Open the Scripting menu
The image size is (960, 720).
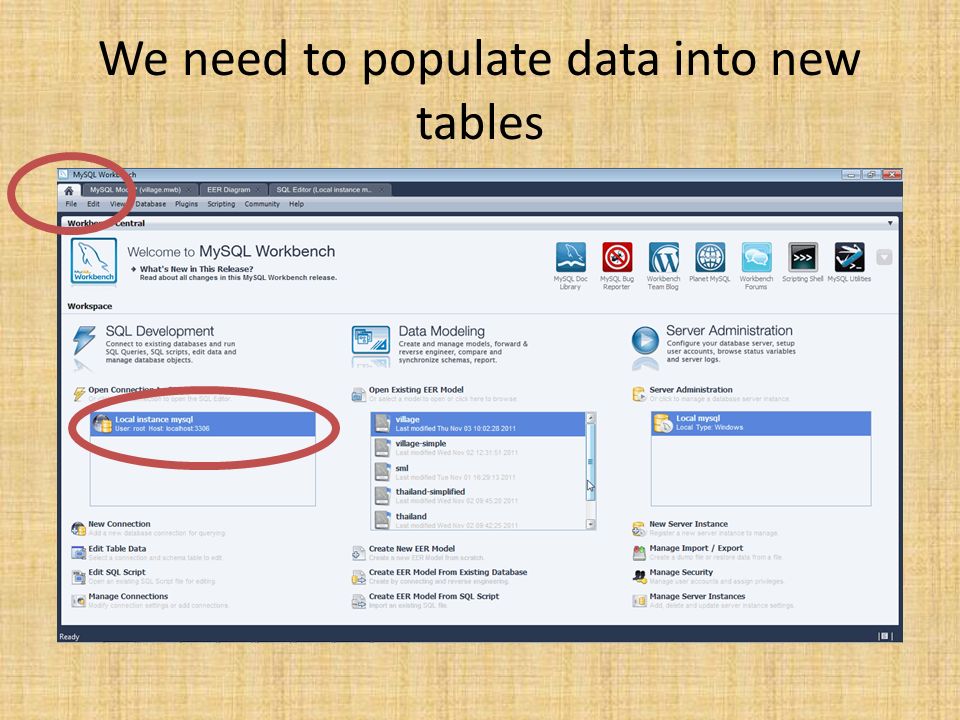coord(221,204)
